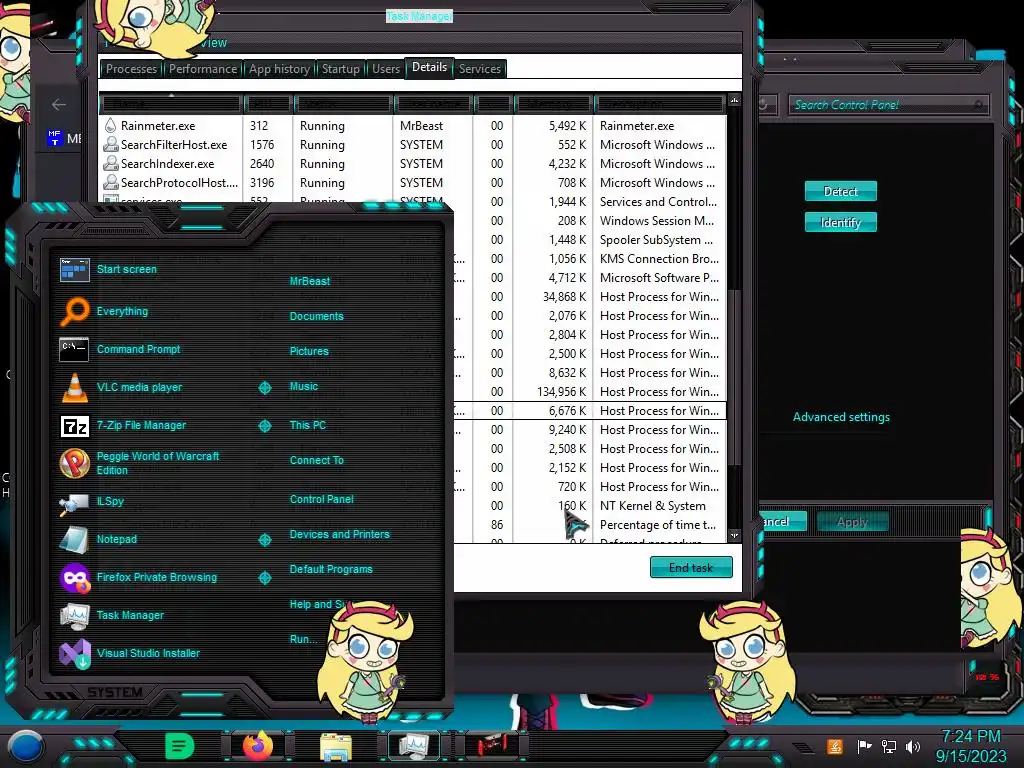Select Task Manager taskbar button
This screenshot has width=1024, height=768.
tap(414, 746)
